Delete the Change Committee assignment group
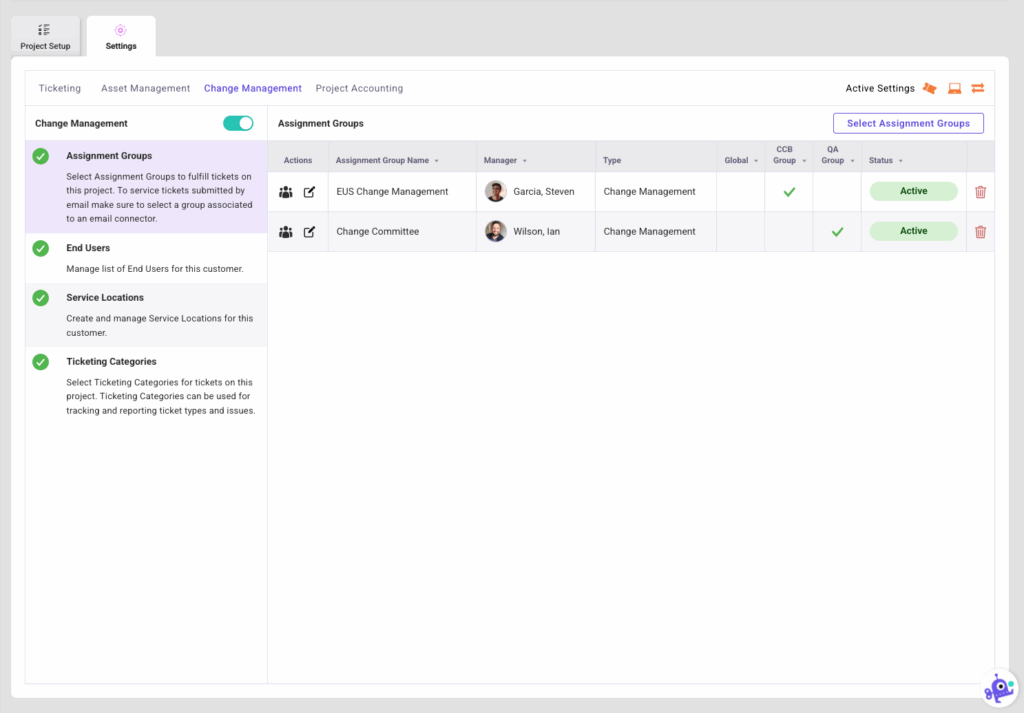This screenshot has height=713, width=1024. [x=980, y=232]
